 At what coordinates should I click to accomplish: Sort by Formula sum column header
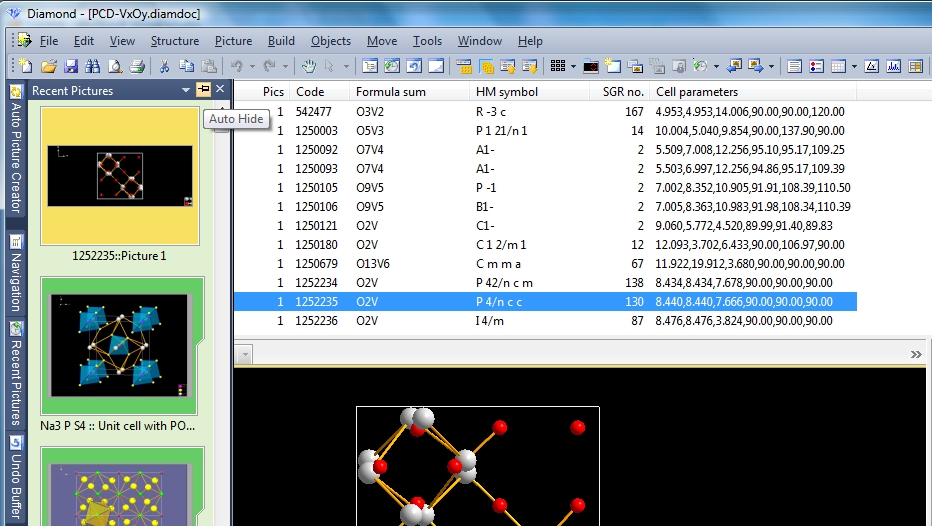point(390,92)
